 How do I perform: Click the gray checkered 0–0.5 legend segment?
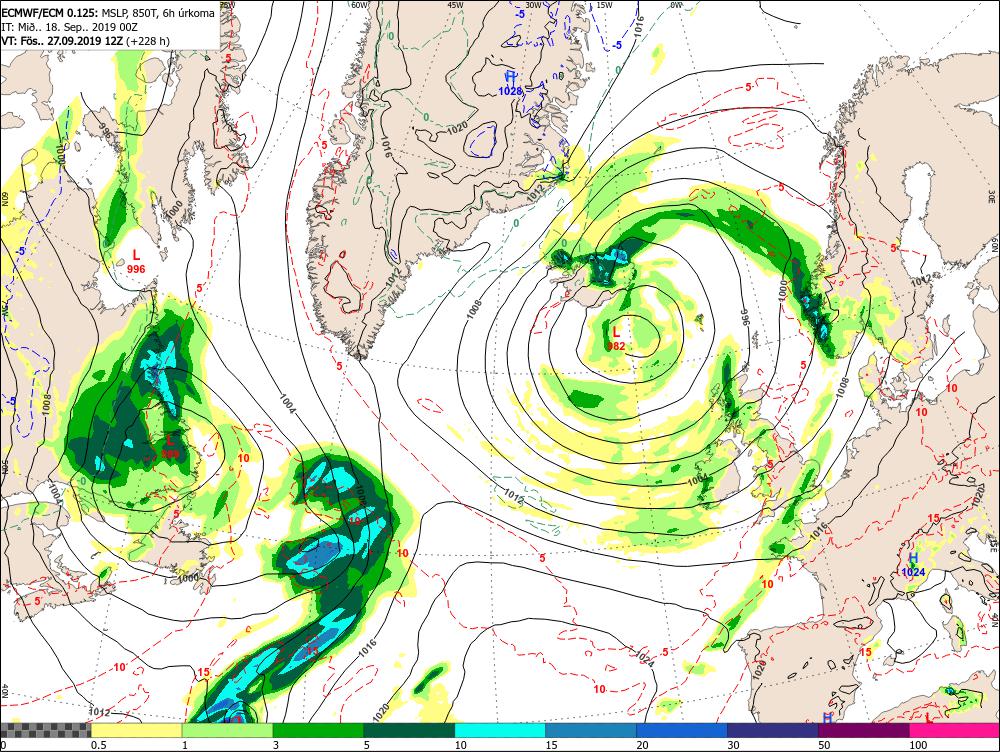tap(45, 730)
